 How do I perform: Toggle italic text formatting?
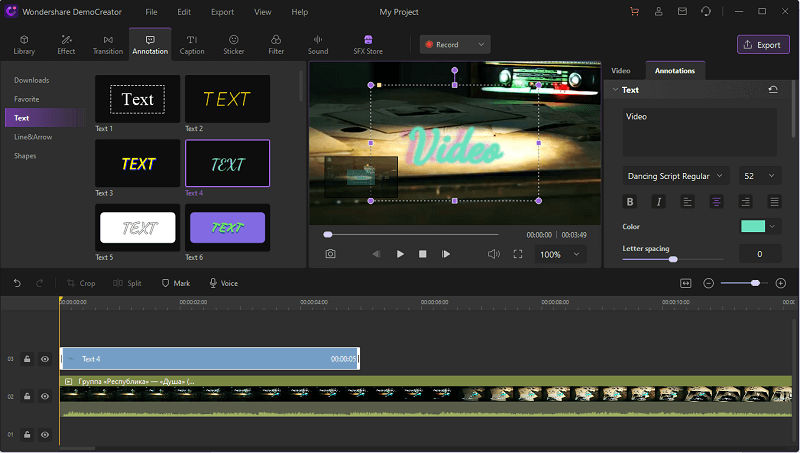point(659,202)
